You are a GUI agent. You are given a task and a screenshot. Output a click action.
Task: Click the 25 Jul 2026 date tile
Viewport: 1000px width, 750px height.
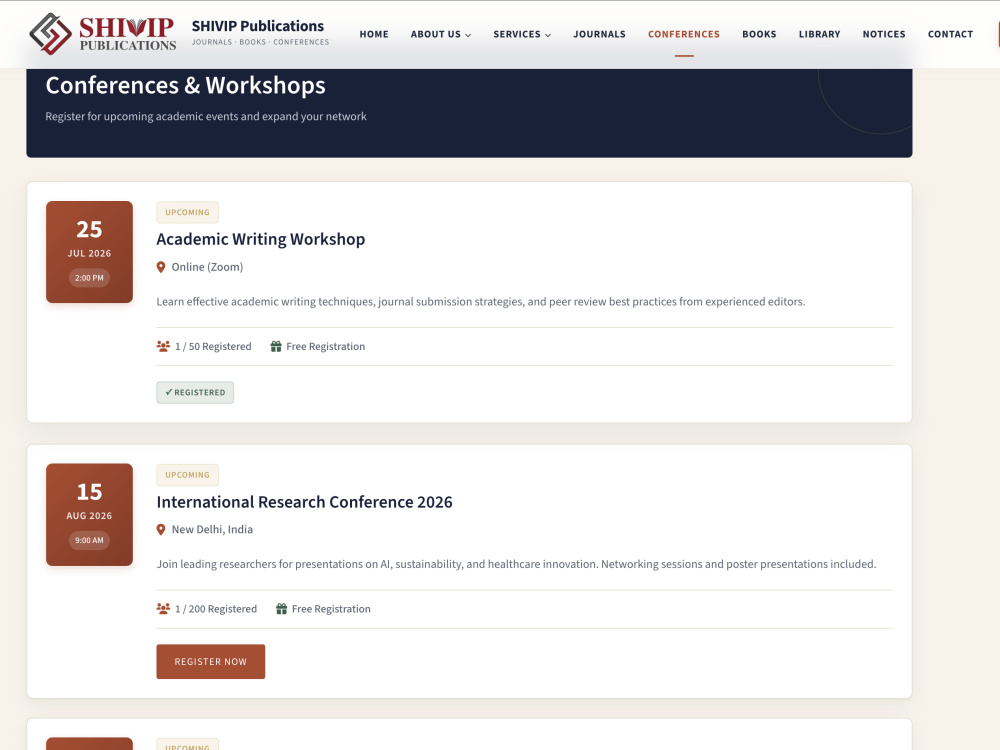(x=89, y=252)
